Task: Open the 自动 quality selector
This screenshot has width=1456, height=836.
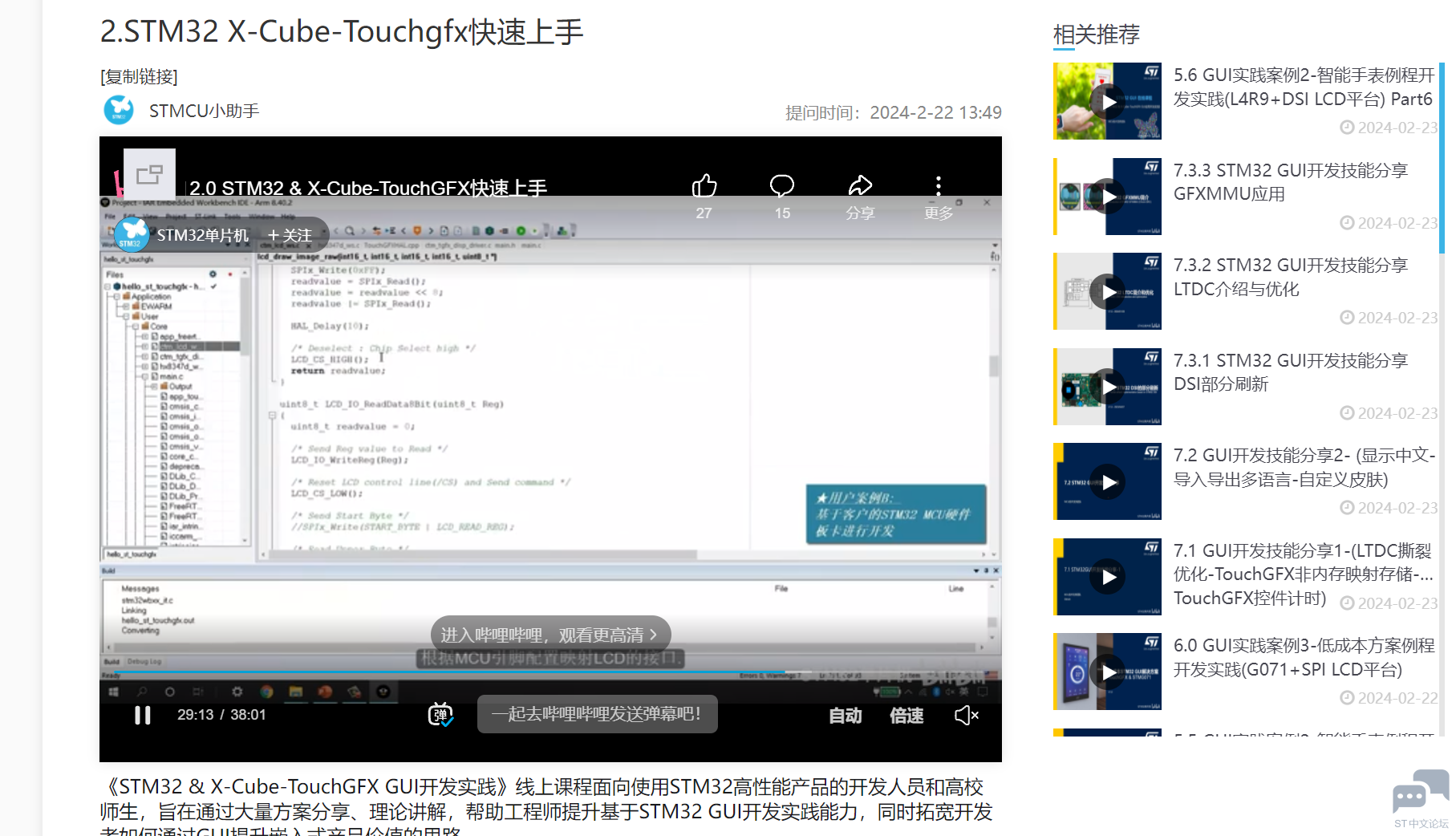Action: pyautogui.click(x=846, y=715)
